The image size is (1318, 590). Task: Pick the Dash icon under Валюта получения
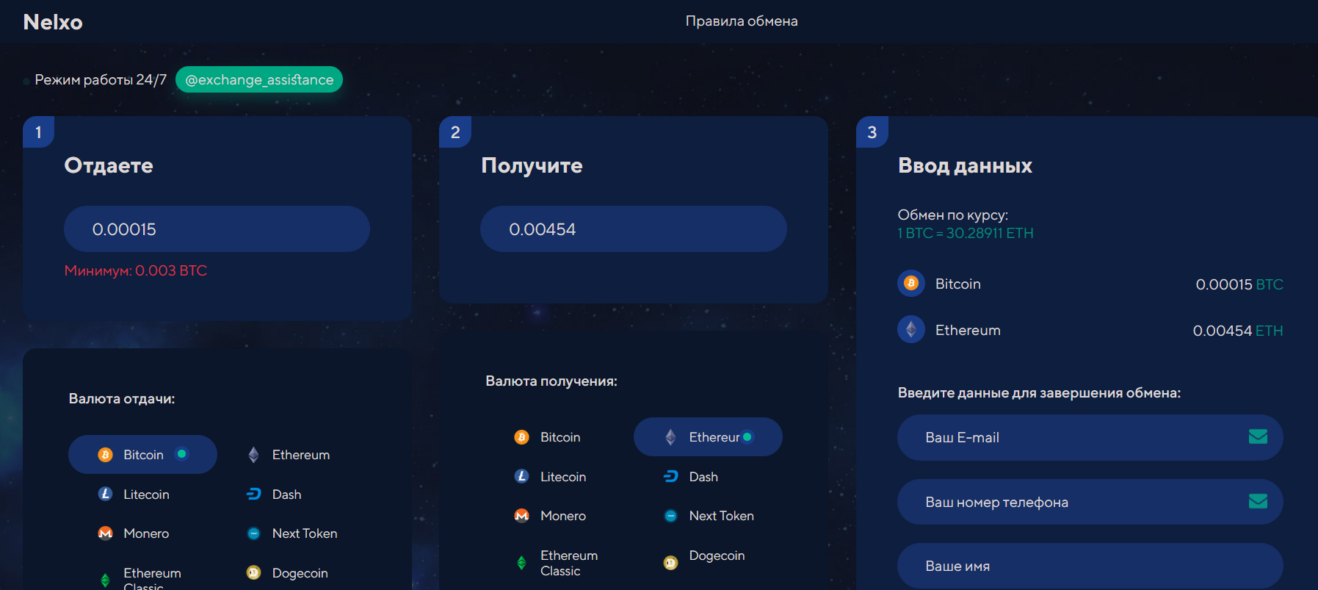click(671, 477)
